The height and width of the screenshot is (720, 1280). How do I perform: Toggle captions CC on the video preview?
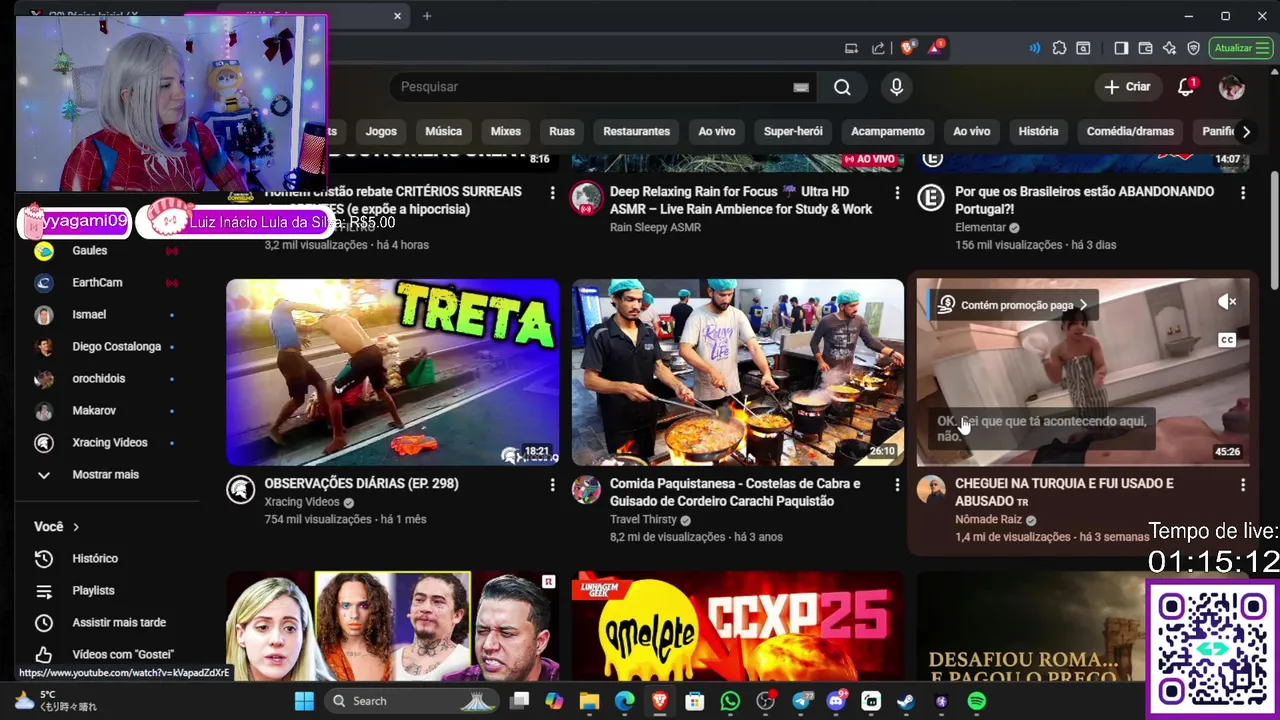[1227, 340]
